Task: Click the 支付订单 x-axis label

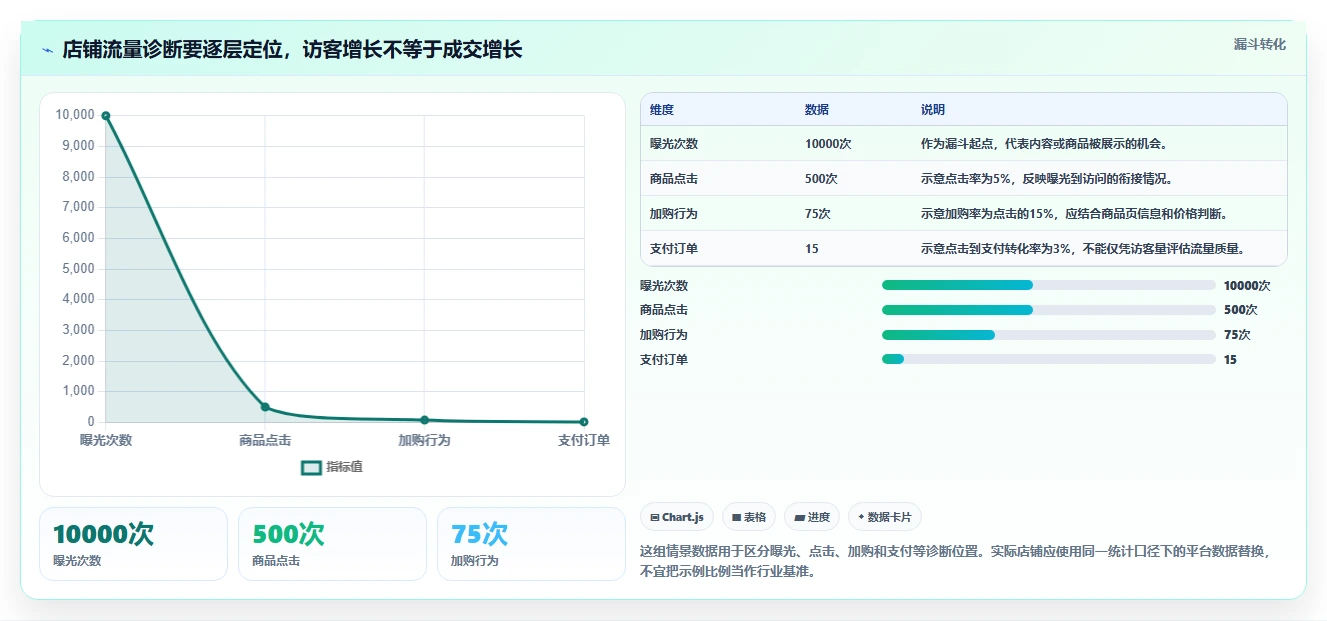Action: (x=584, y=440)
